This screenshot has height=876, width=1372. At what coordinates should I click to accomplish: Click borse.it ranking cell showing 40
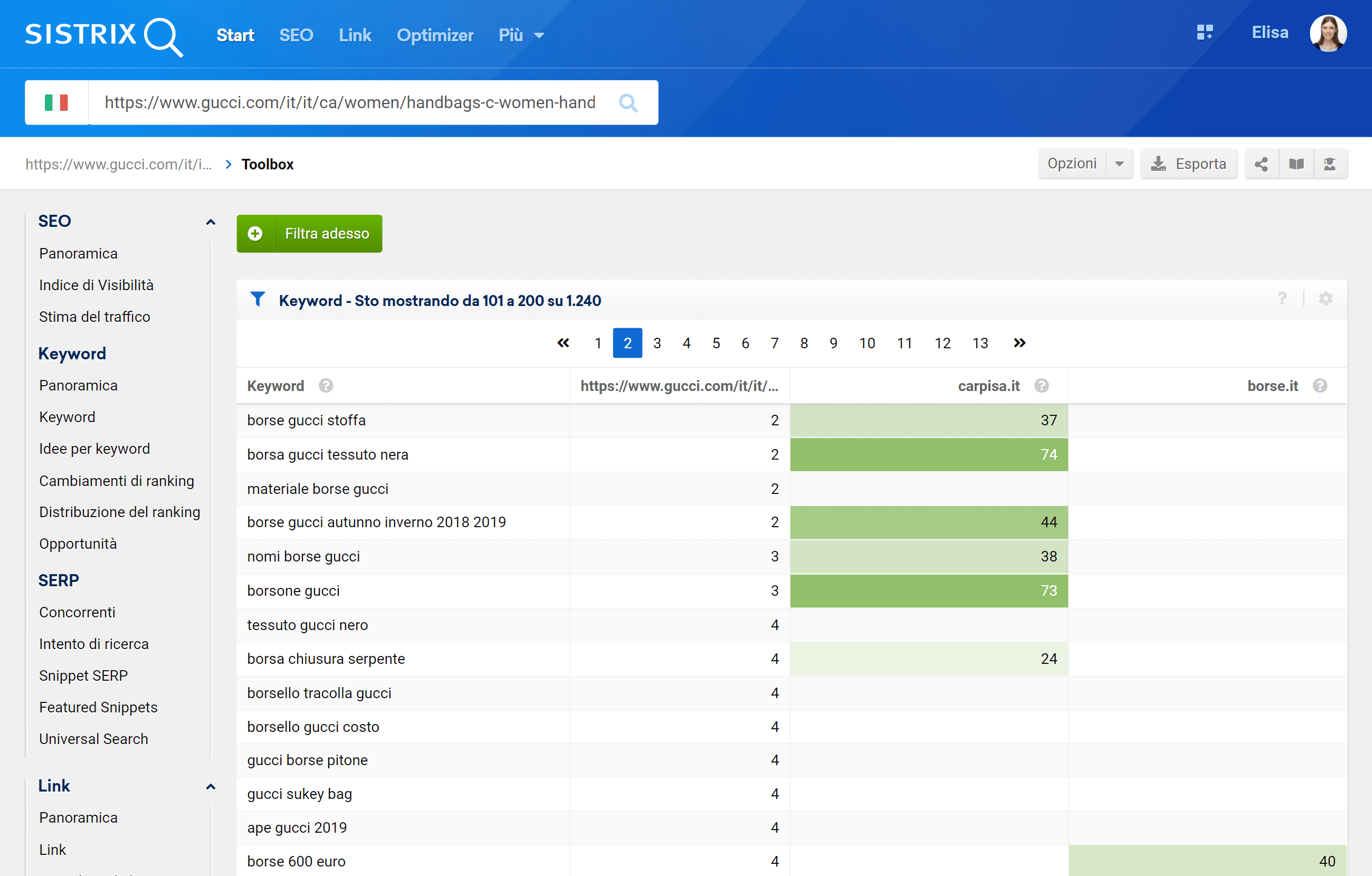(x=1207, y=861)
